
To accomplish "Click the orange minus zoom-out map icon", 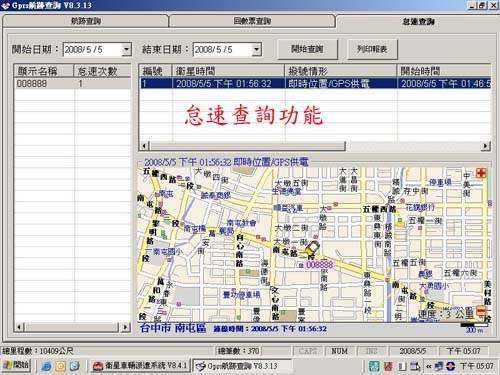I will (481, 311).
